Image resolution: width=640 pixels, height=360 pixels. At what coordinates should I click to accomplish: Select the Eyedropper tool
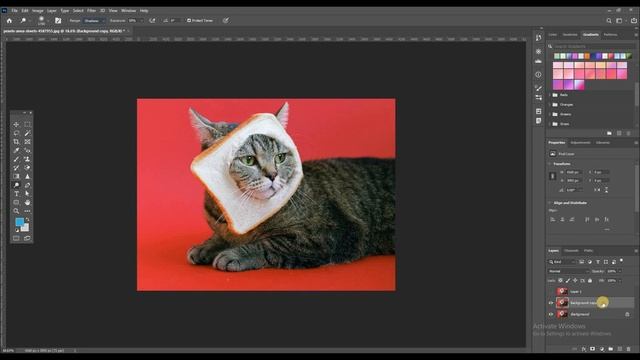16,151
